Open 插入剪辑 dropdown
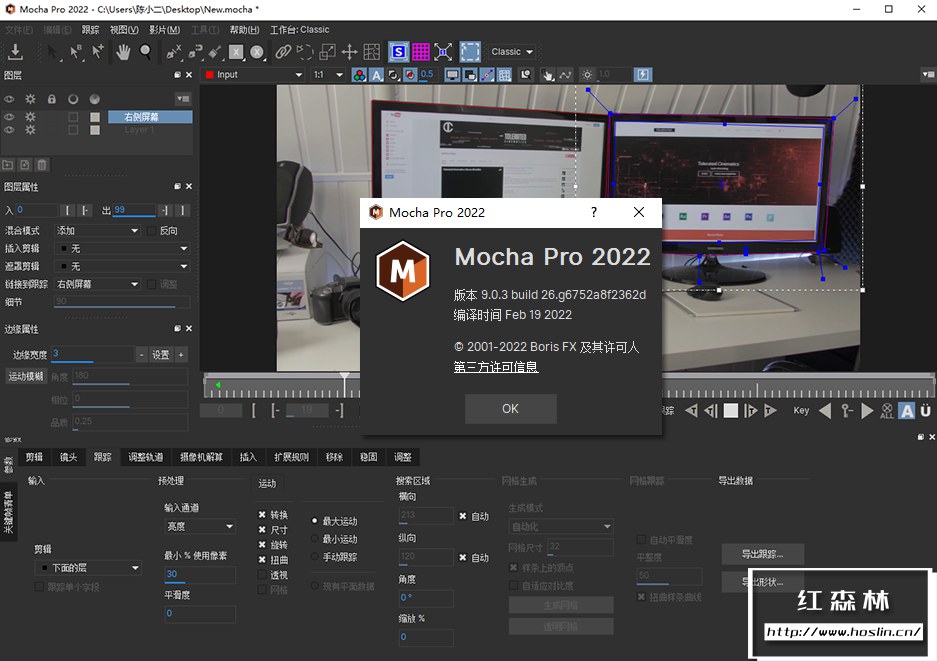The height and width of the screenshot is (661, 937). click(122, 249)
